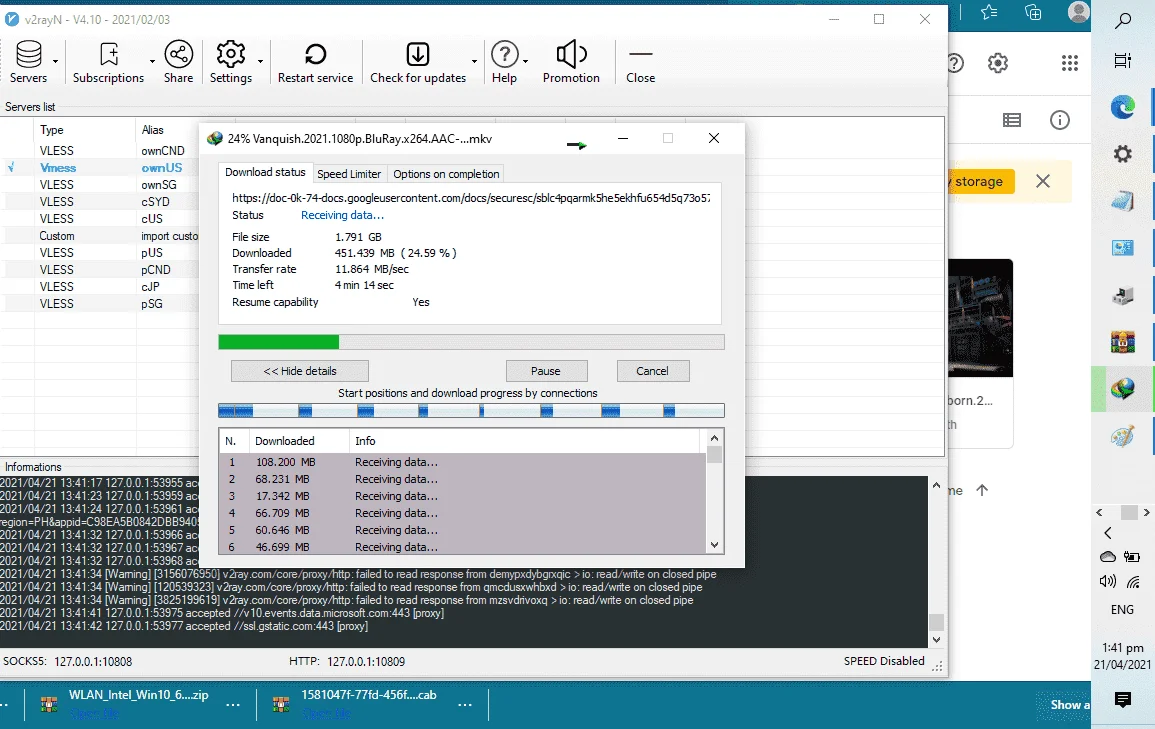Switch to the Download status tab
Viewport: 1155px width, 729px height.
pyautogui.click(x=265, y=172)
